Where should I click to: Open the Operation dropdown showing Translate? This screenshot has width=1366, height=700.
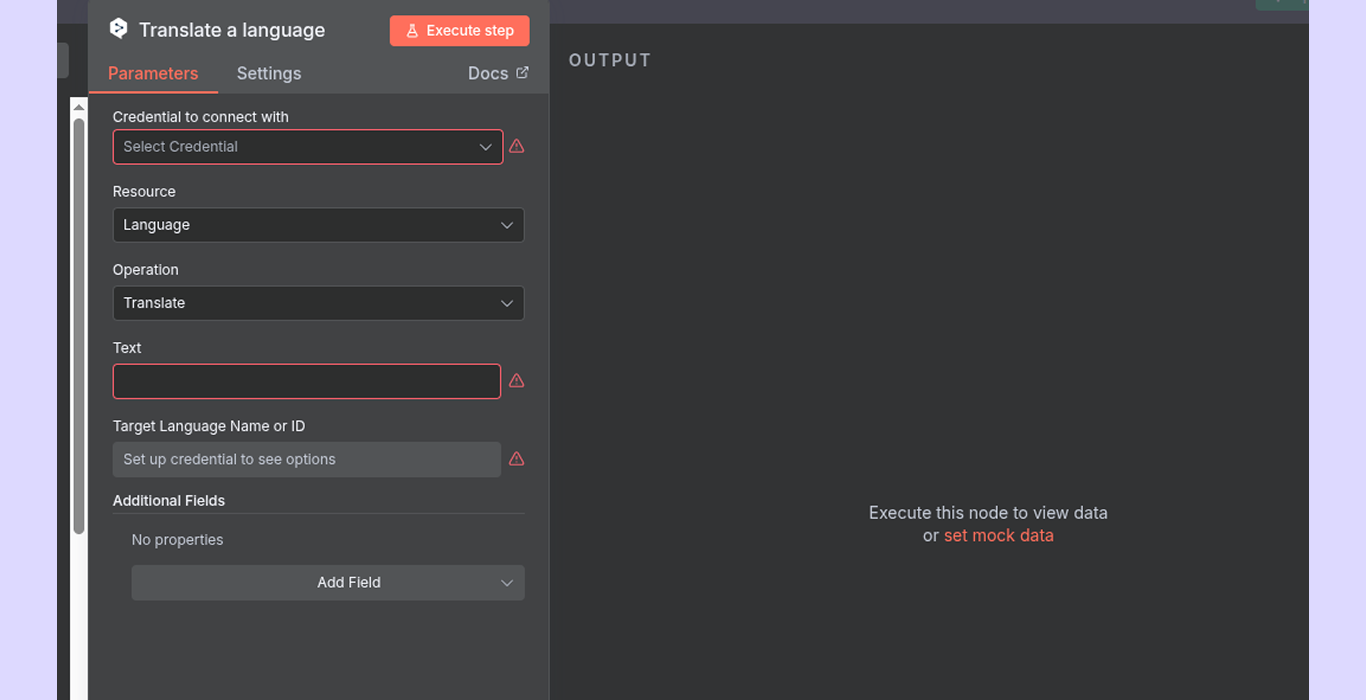(x=318, y=303)
